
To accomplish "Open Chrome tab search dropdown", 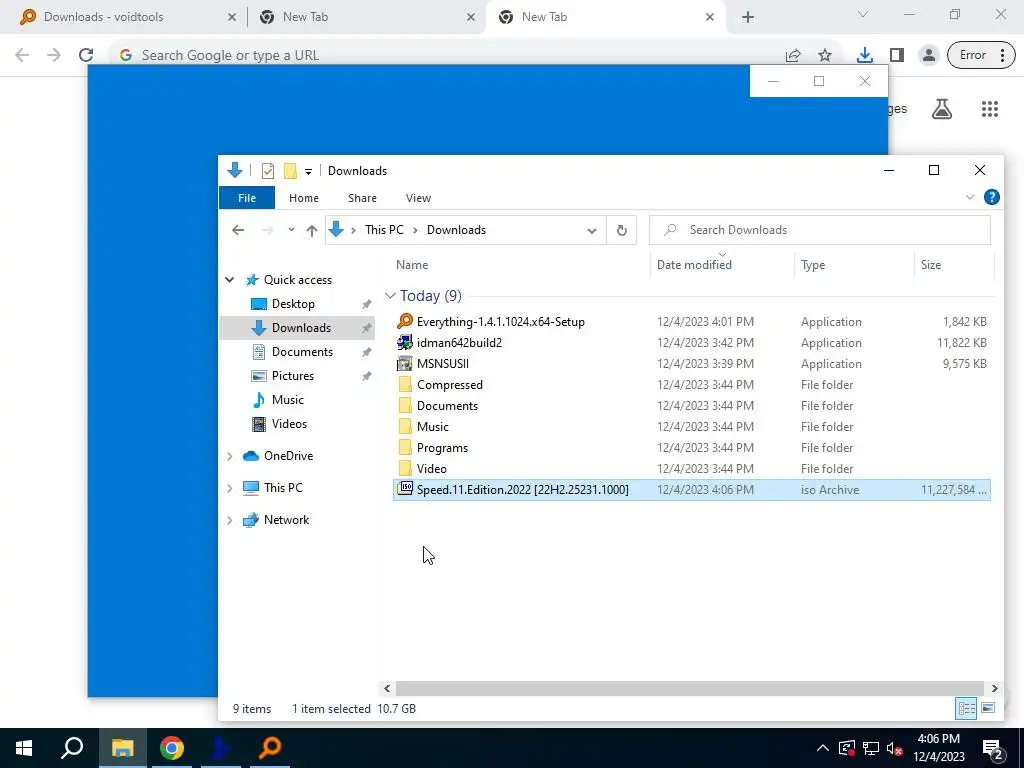I will click(x=863, y=14).
